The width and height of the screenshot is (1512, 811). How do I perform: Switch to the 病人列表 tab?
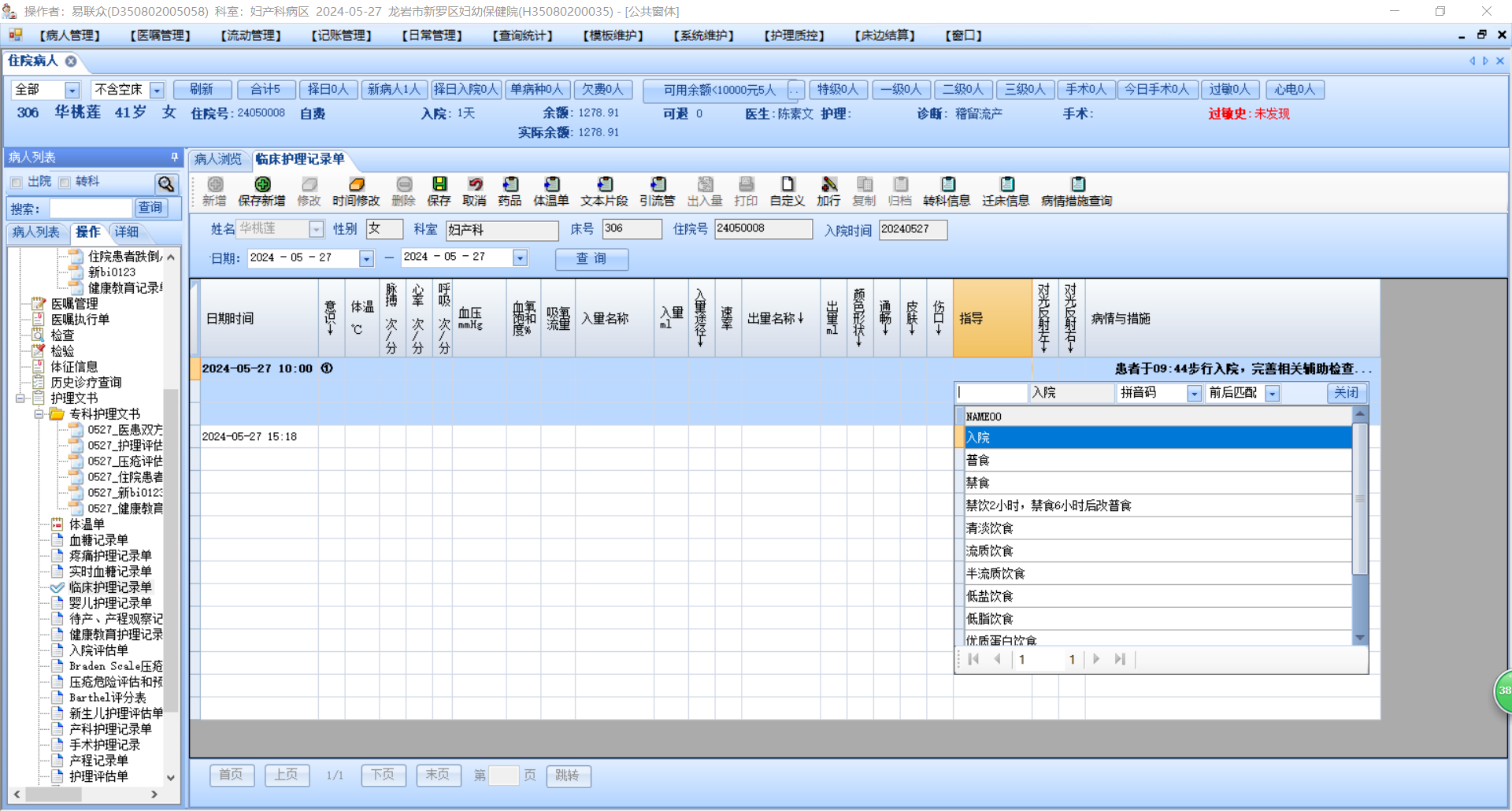[36, 232]
